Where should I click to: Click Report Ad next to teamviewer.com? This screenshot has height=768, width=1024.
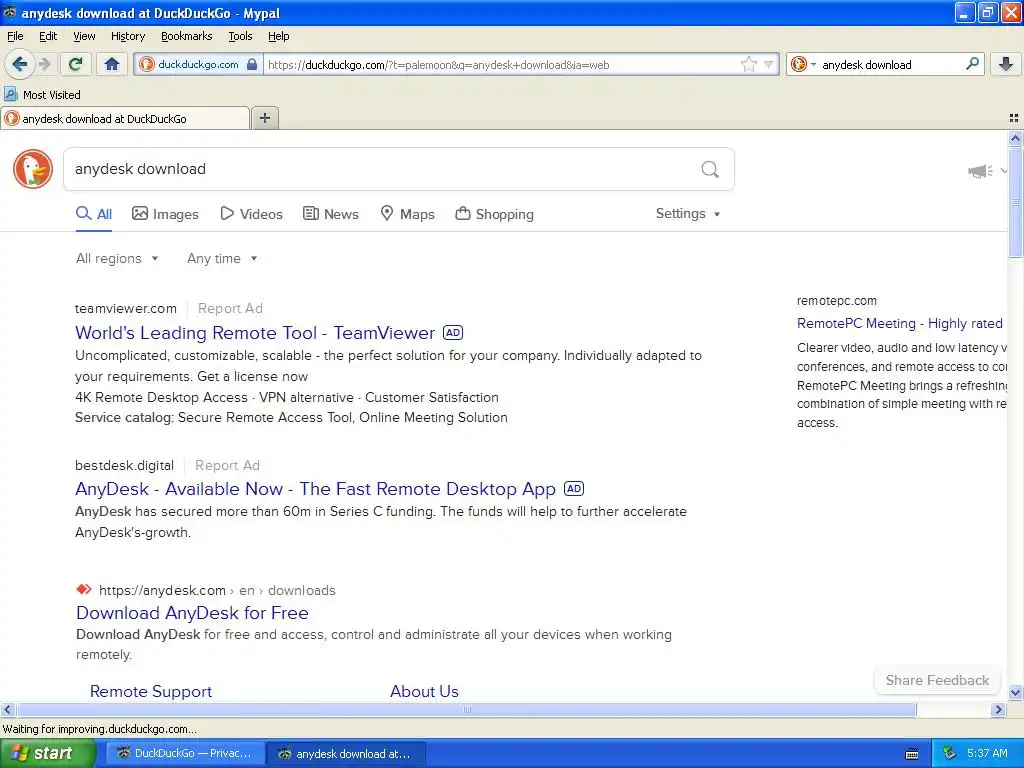(x=230, y=308)
